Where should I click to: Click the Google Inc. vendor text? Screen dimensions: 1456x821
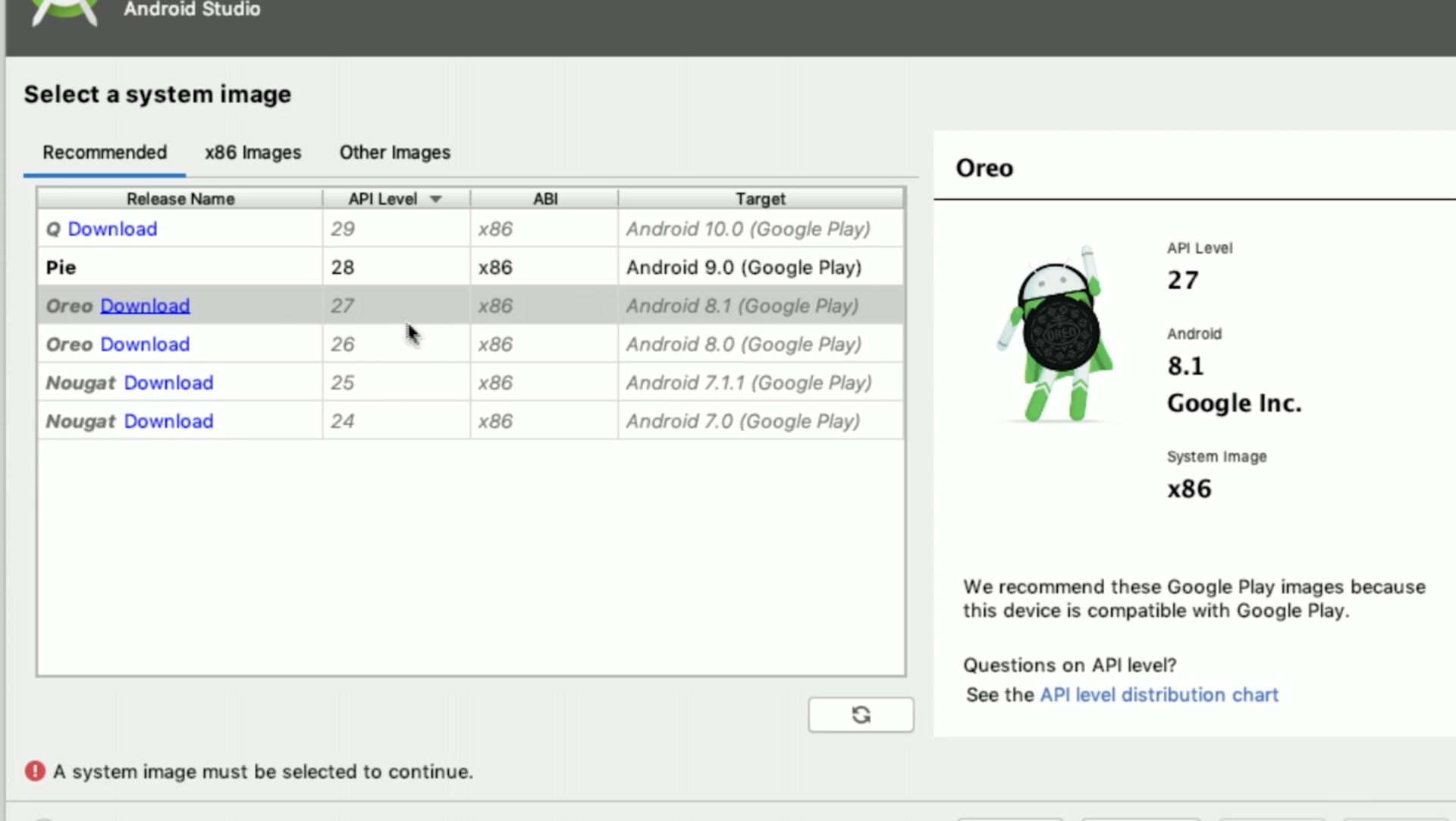click(1234, 403)
